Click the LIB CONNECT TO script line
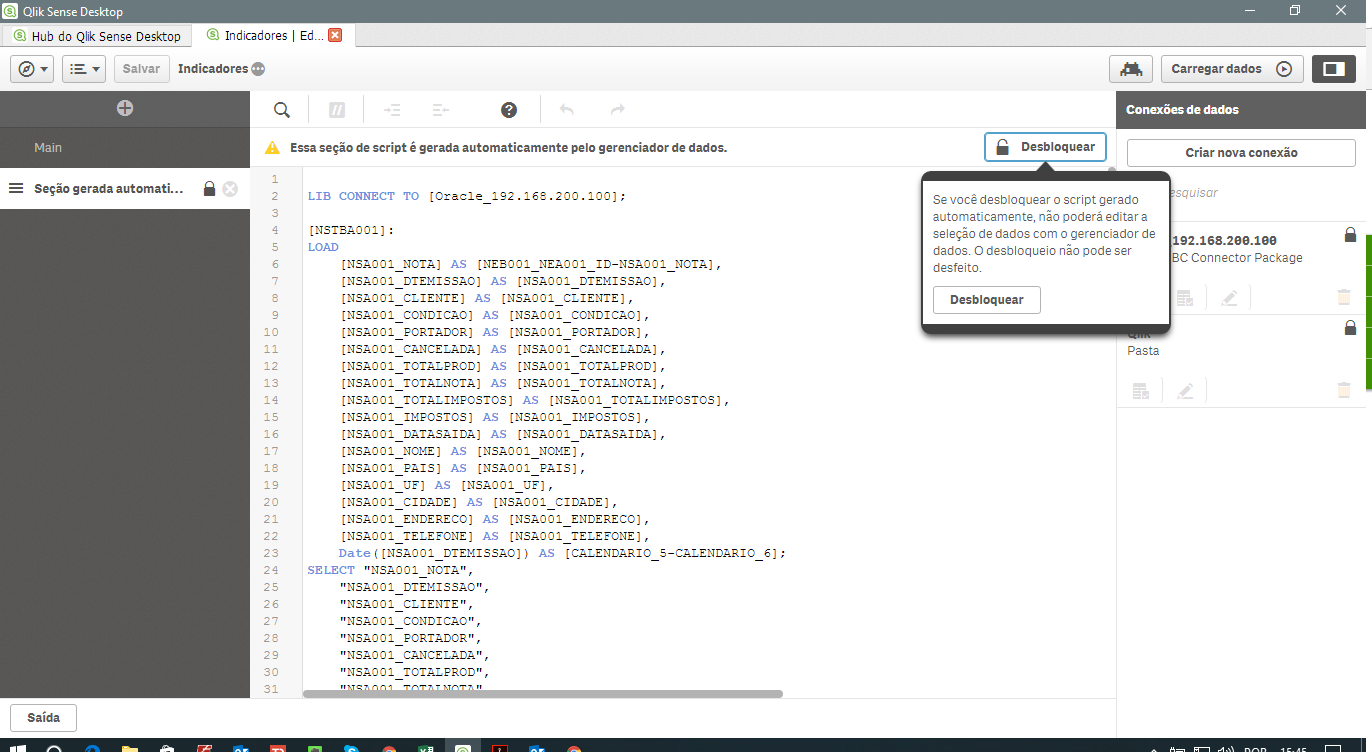 pos(466,196)
